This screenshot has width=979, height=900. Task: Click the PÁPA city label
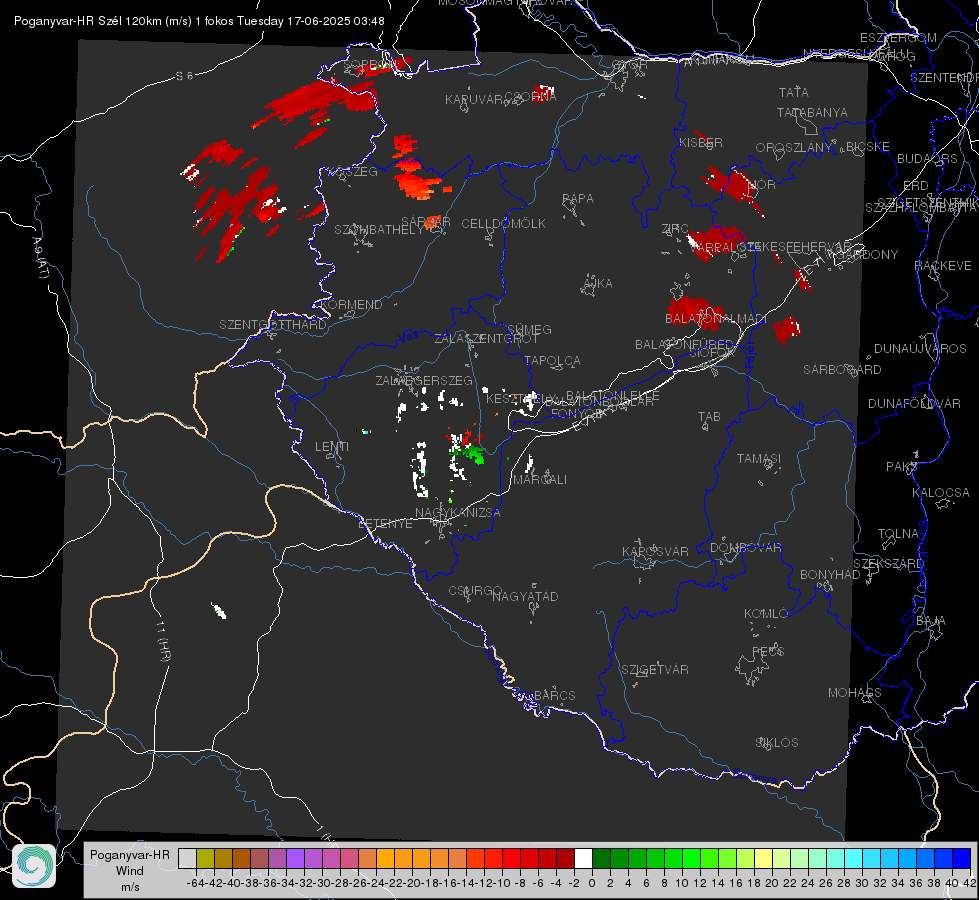578,198
